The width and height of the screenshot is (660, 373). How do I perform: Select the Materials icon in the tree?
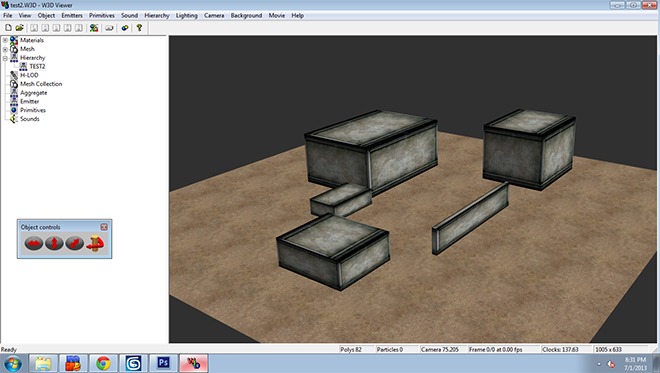(14, 40)
